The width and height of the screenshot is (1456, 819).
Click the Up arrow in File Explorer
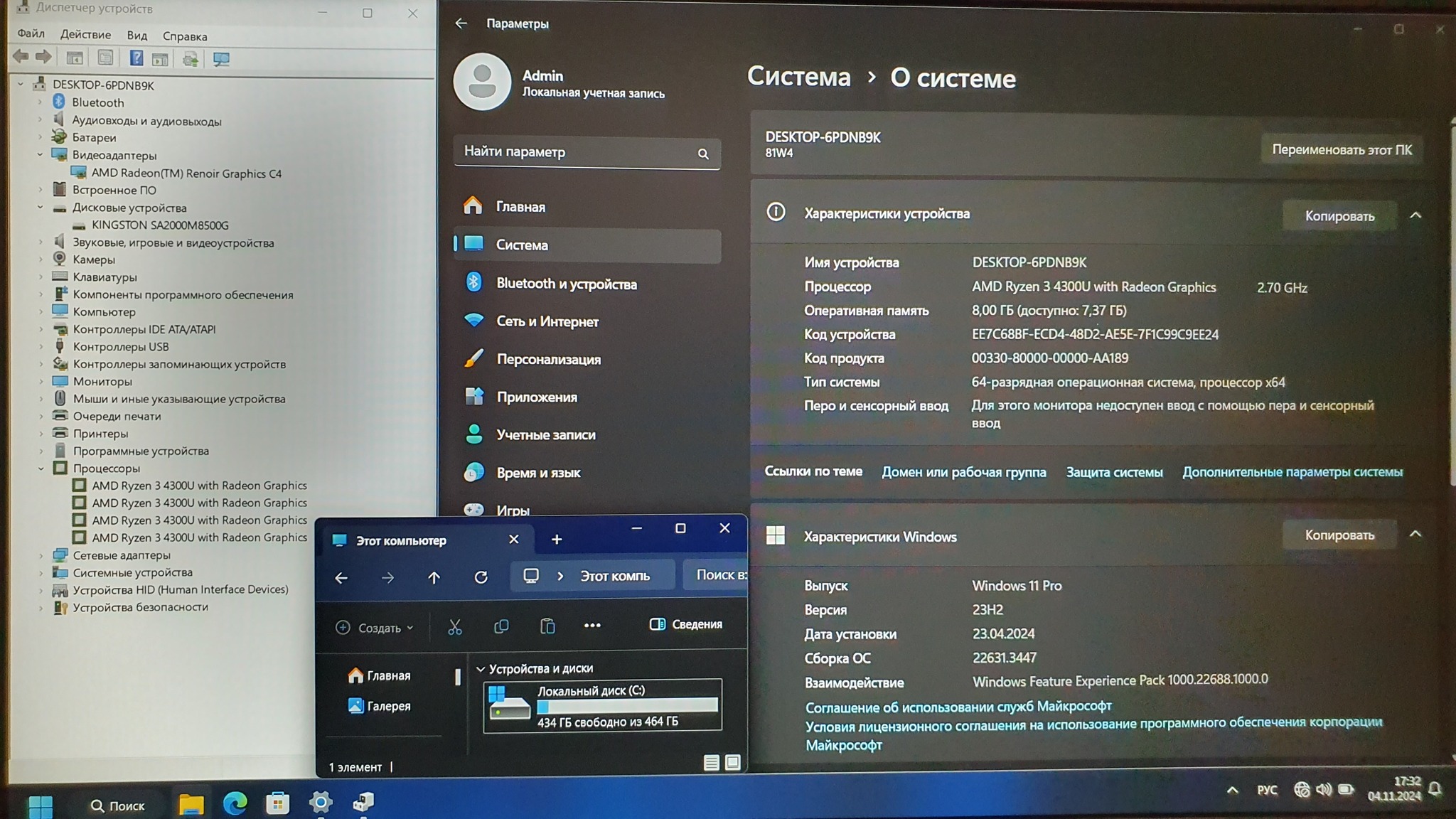434,577
